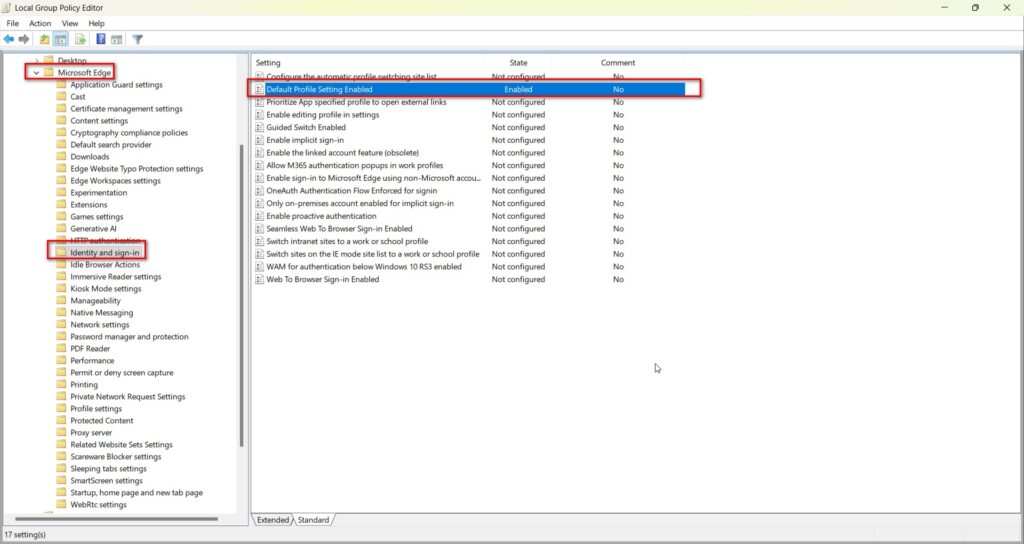1024x544 pixels.
Task: Select Web To Browser Sign-in Enabled policy
Action: pos(322,280)
